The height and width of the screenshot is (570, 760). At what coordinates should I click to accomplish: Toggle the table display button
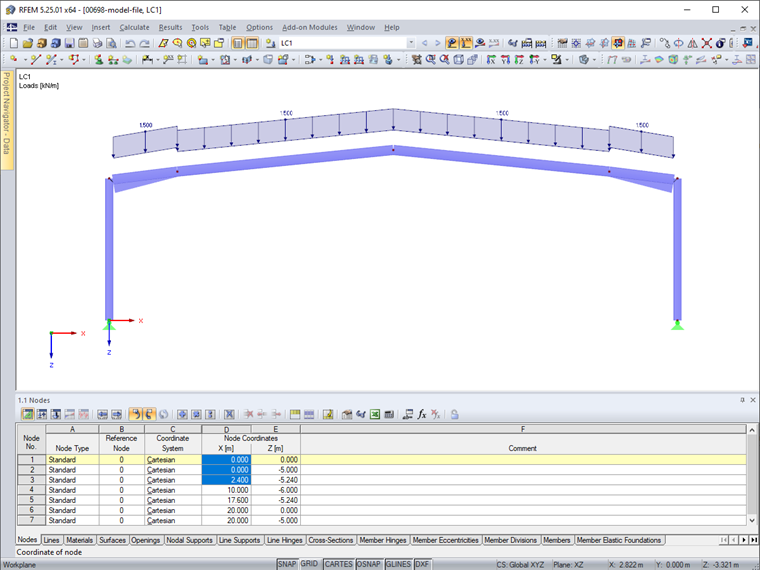tap(252, 43)
